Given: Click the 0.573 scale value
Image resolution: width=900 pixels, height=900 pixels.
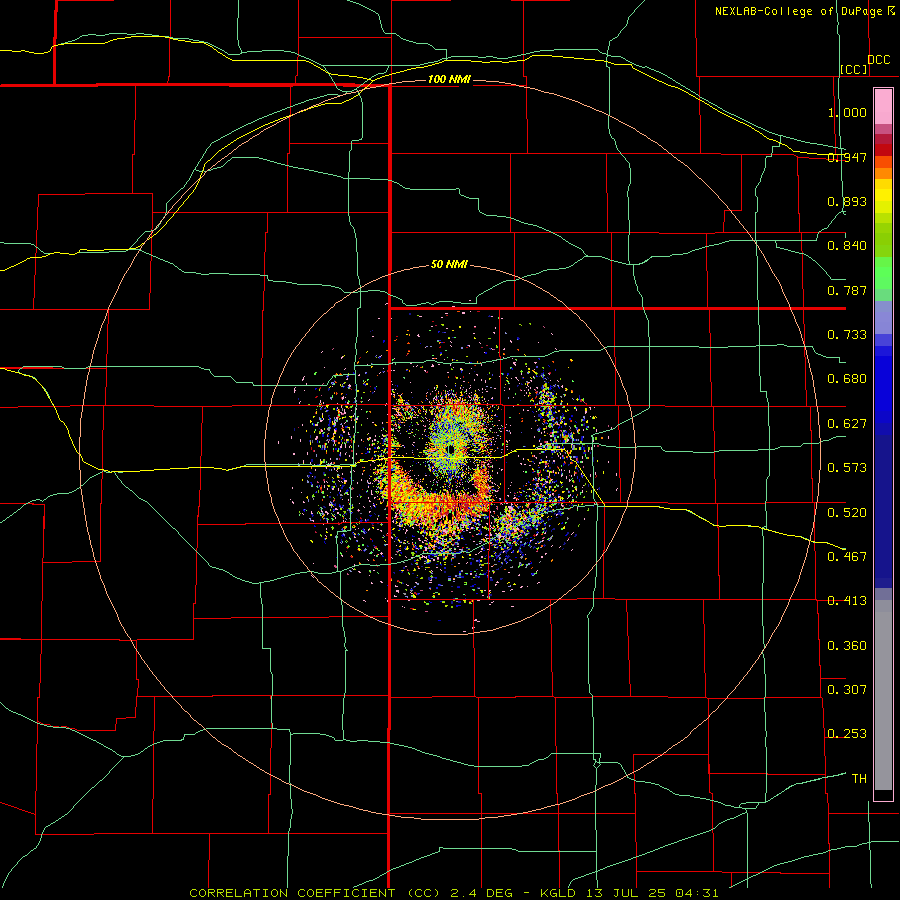Looking at the screenshot, I should coord(847,468).
